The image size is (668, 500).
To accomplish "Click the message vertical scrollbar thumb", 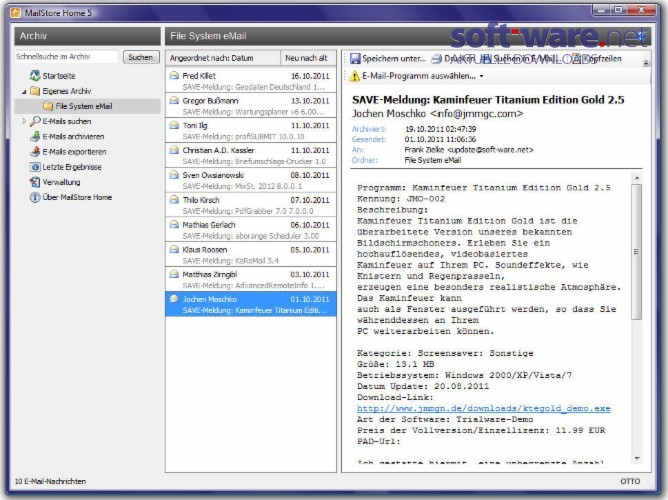I will [x=637, y=252].
